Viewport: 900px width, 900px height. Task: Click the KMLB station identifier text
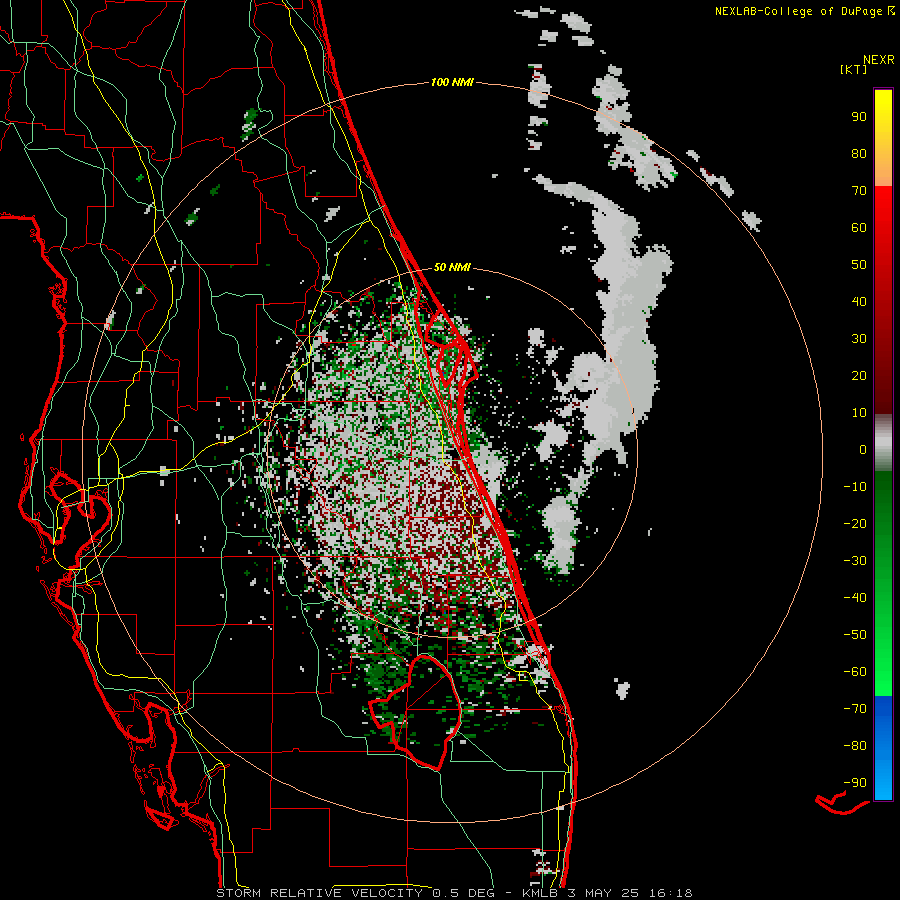pyautogui.click(x=541, y=893)
